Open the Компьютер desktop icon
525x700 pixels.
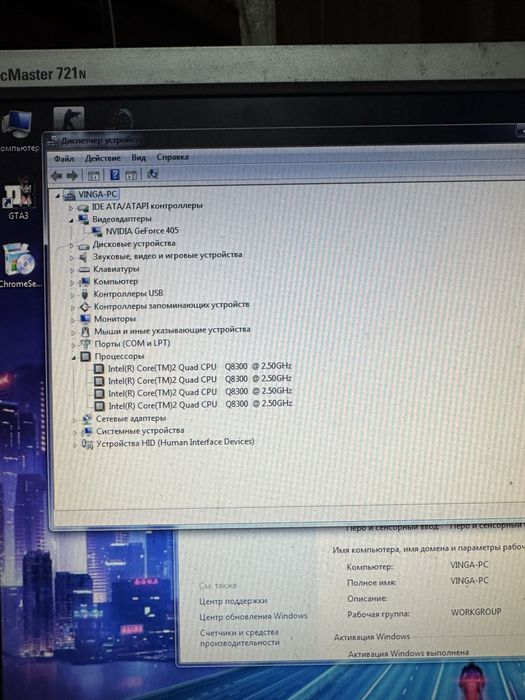pyautogui.click(x=18, y=130)
